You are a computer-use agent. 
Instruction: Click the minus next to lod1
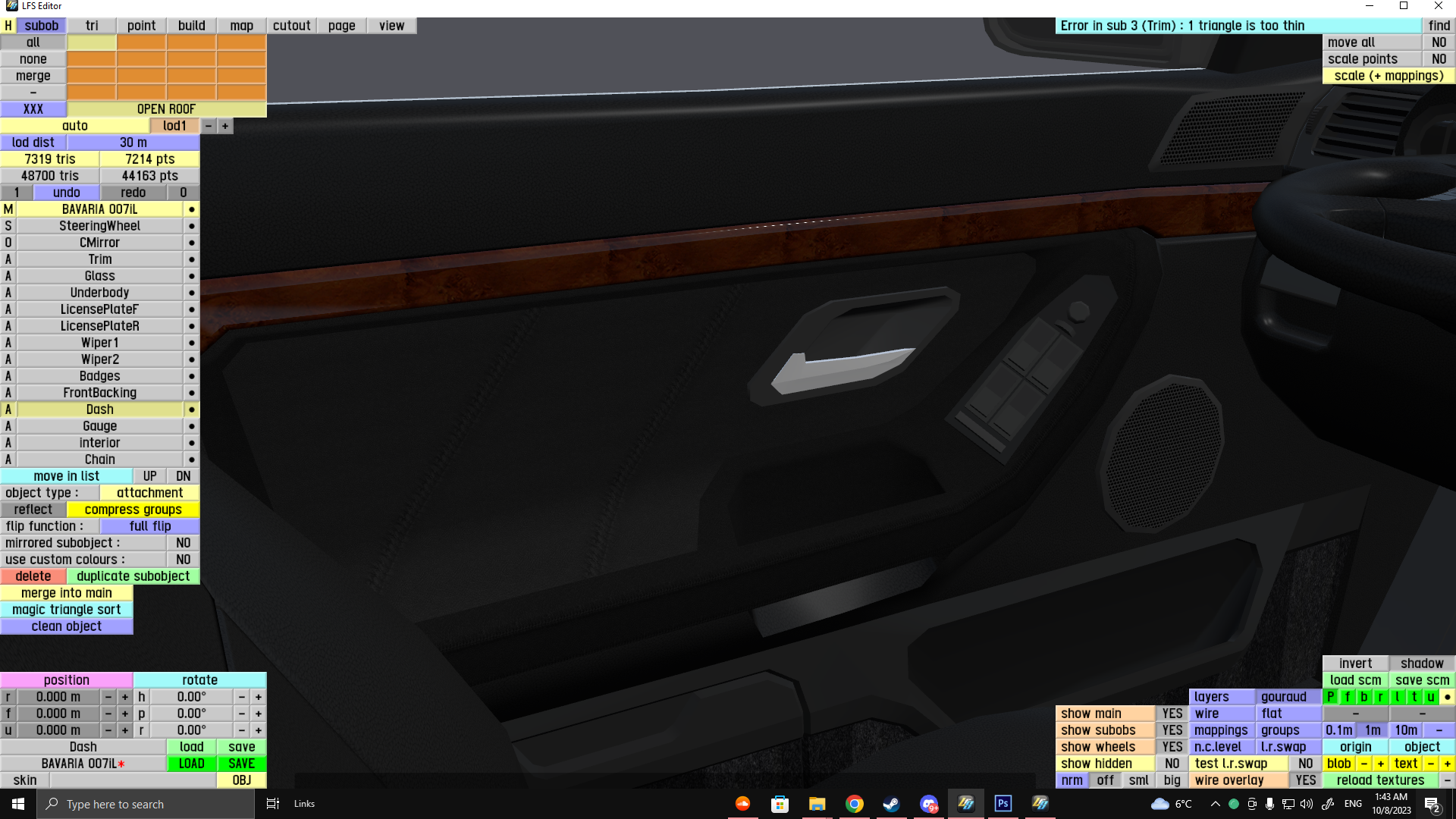point(209,126)
